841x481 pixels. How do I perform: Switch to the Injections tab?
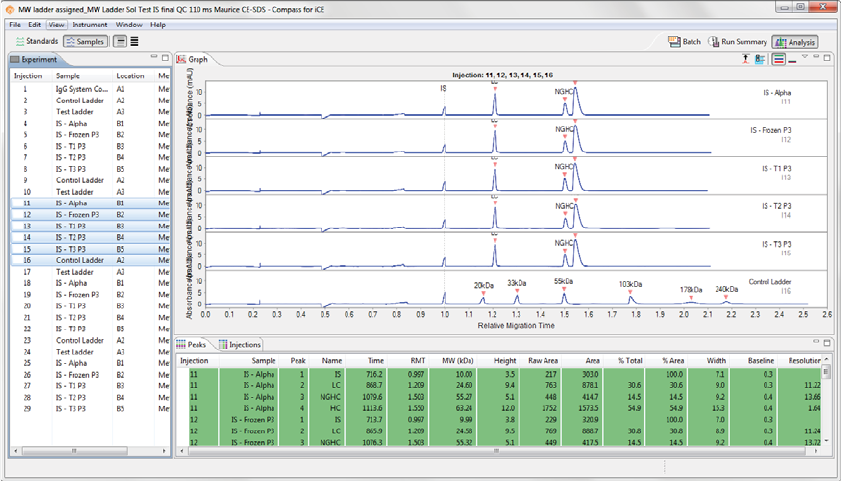[240, 344]
